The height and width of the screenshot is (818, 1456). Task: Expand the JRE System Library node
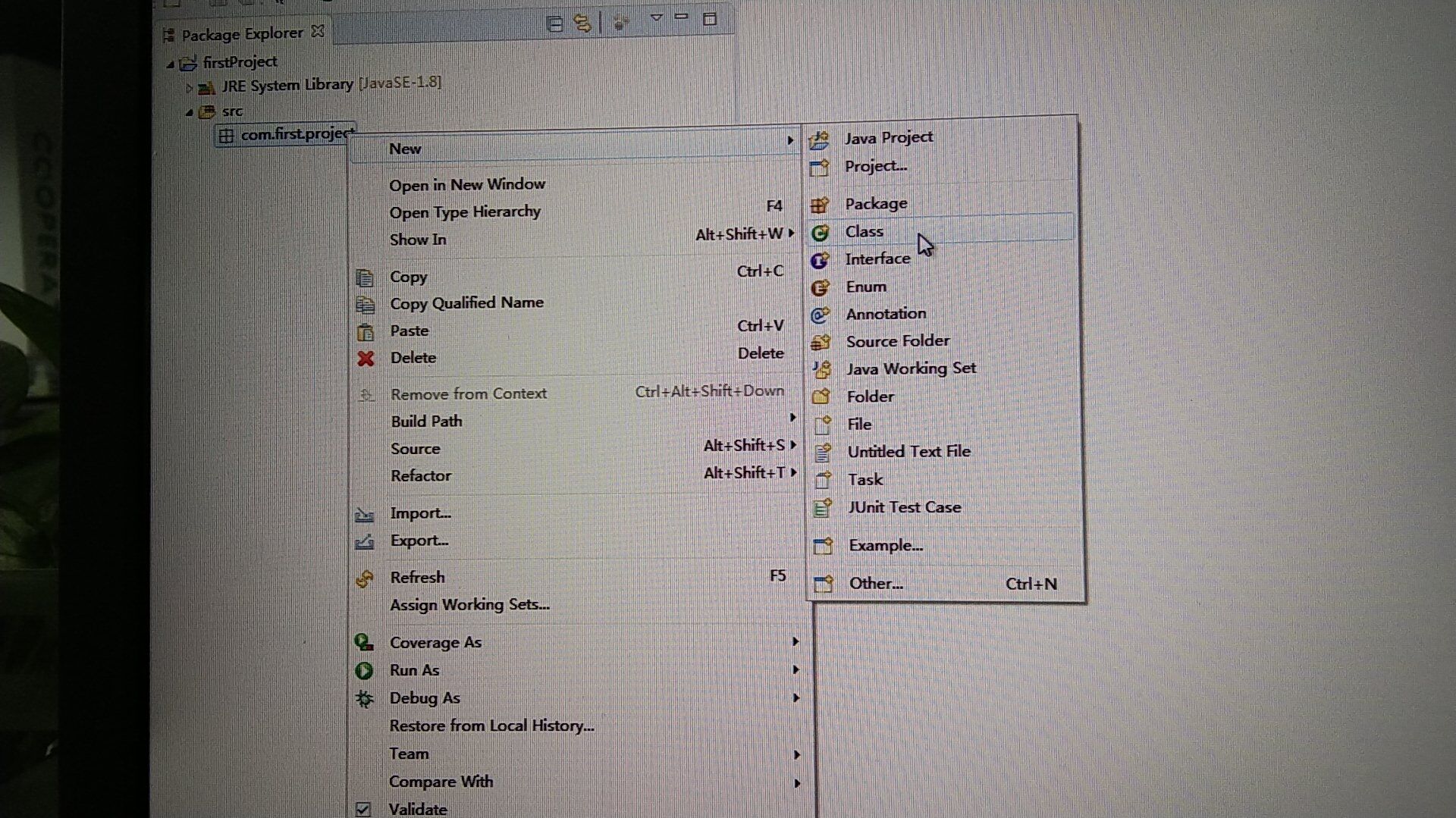pos(189,88)
